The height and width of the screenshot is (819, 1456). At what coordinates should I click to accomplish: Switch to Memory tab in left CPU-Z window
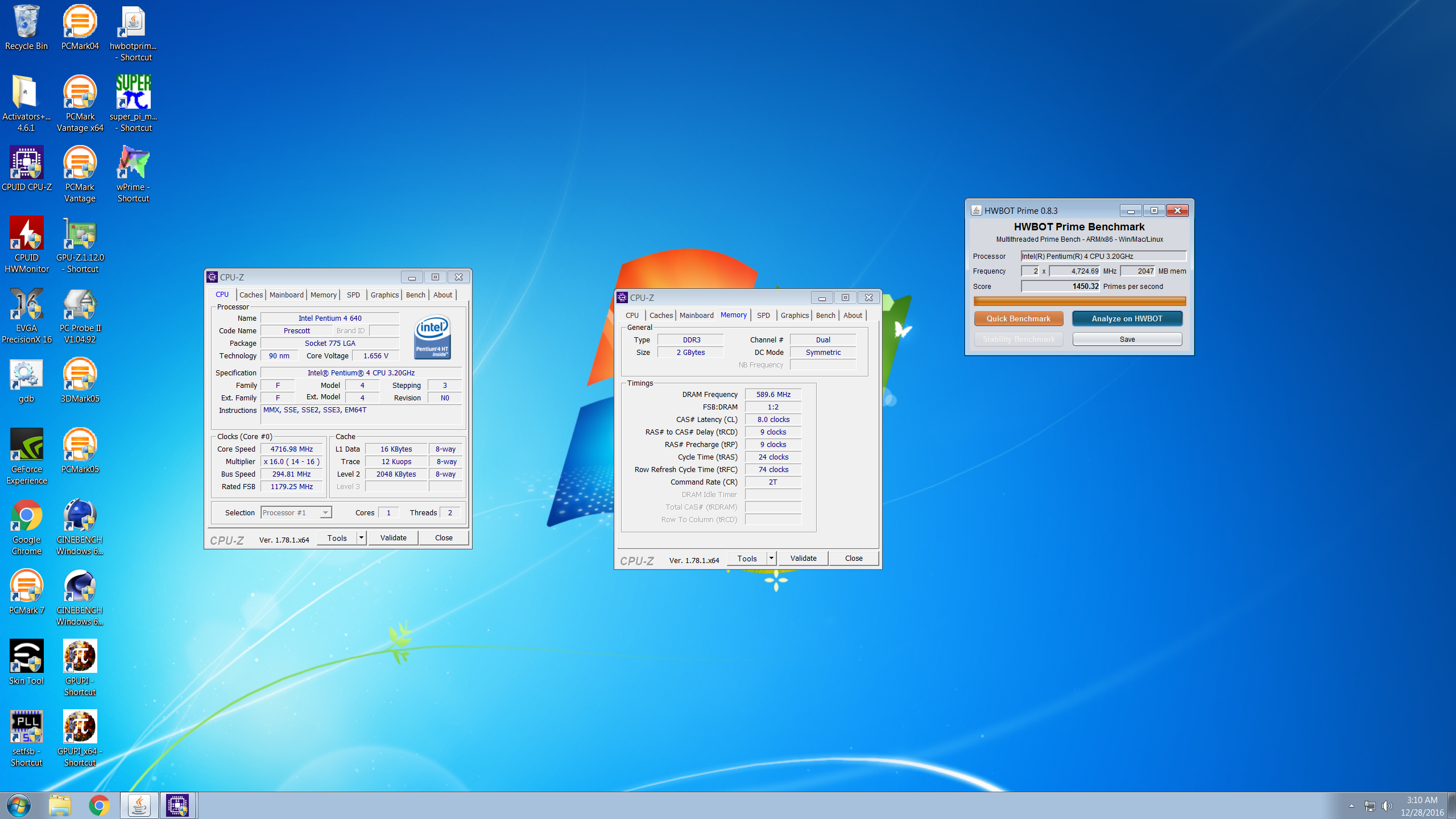pyautogui.click(x=324, y=295)
